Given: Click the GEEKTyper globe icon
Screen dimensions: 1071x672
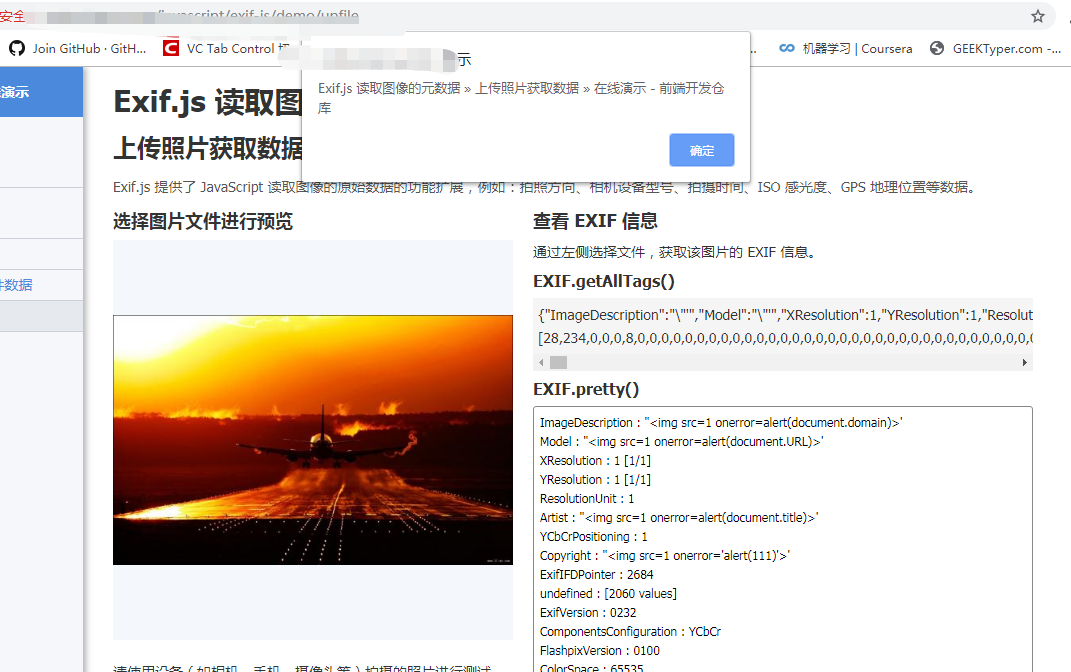Looking at the screenshot, I should click(937, 48).
